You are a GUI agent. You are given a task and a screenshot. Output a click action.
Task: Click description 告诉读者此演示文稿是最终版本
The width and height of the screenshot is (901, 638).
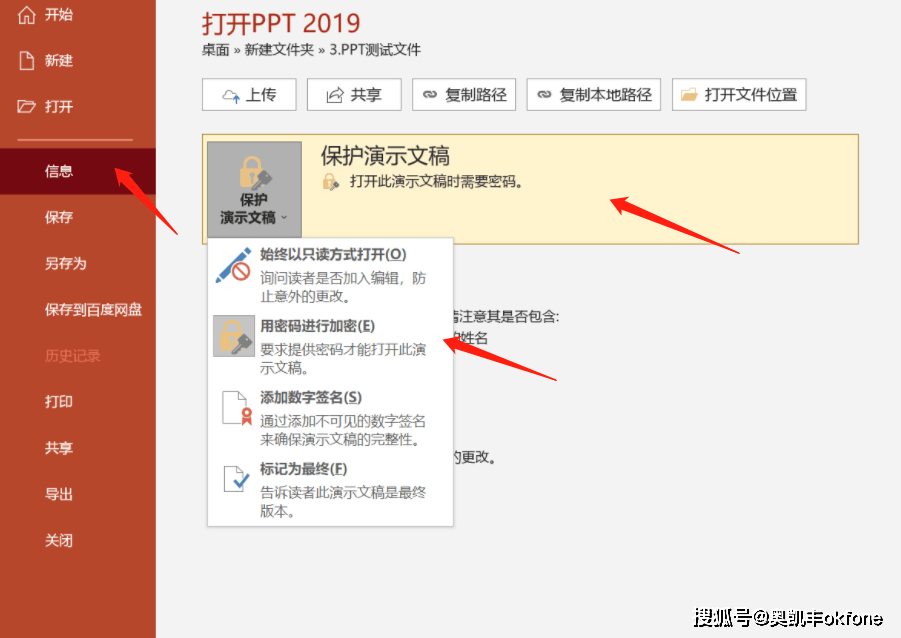tap(342, 502)
